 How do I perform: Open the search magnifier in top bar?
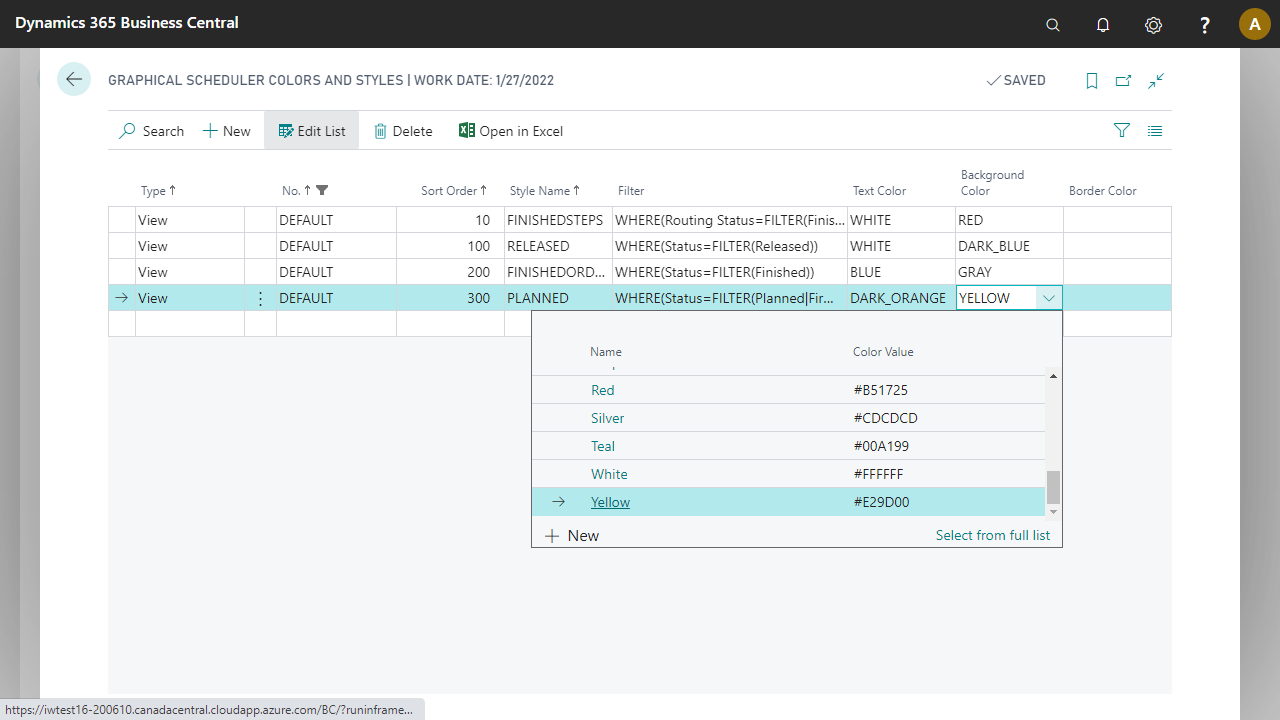1052,25
